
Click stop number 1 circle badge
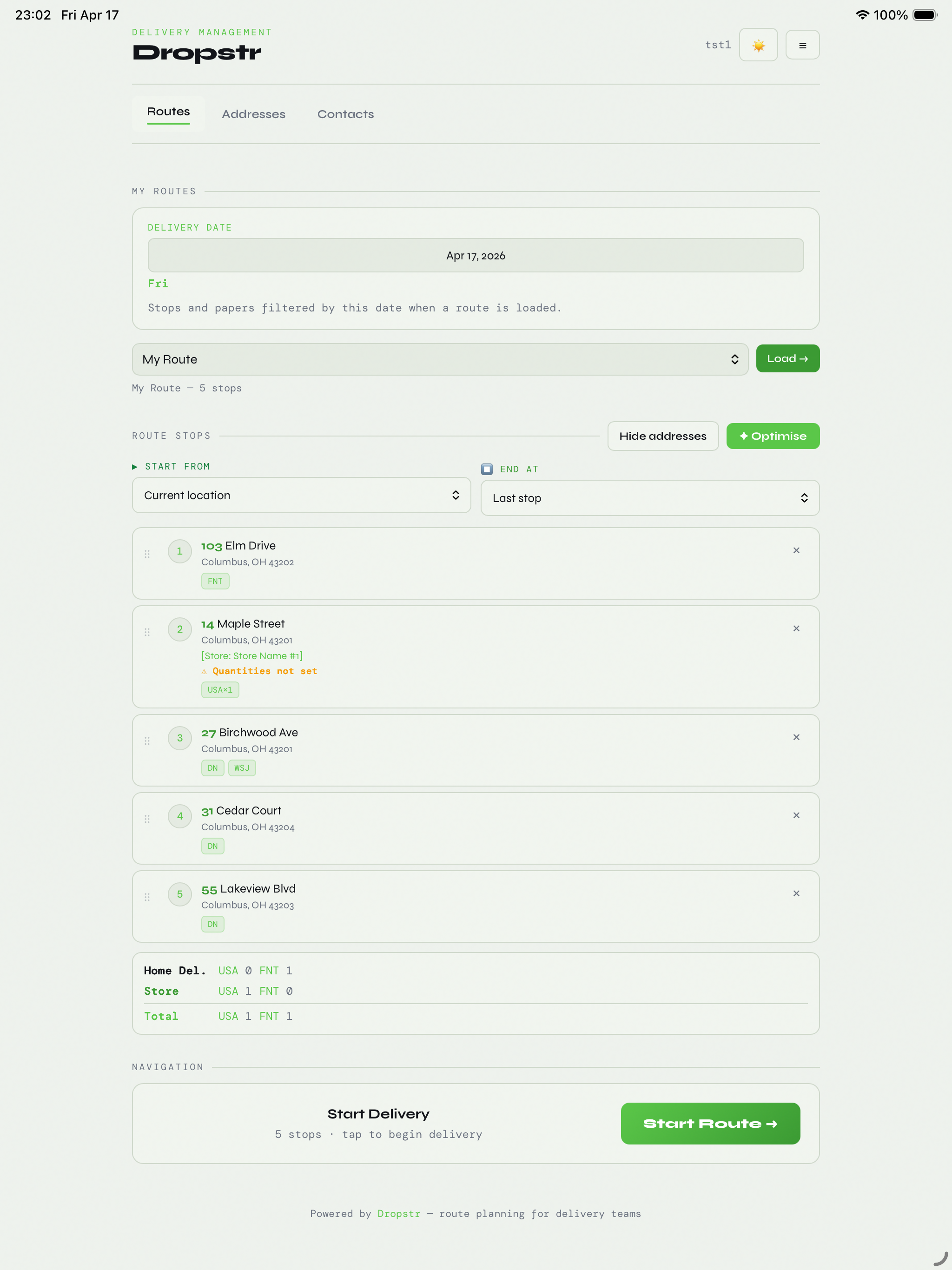point(180,551)
